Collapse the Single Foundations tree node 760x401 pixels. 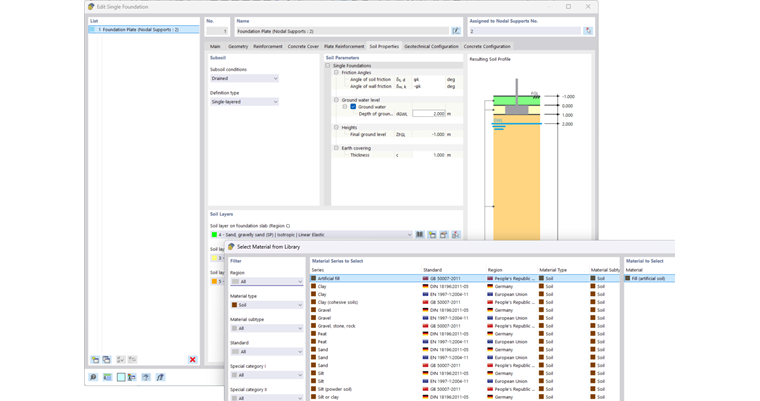point(328,65)
